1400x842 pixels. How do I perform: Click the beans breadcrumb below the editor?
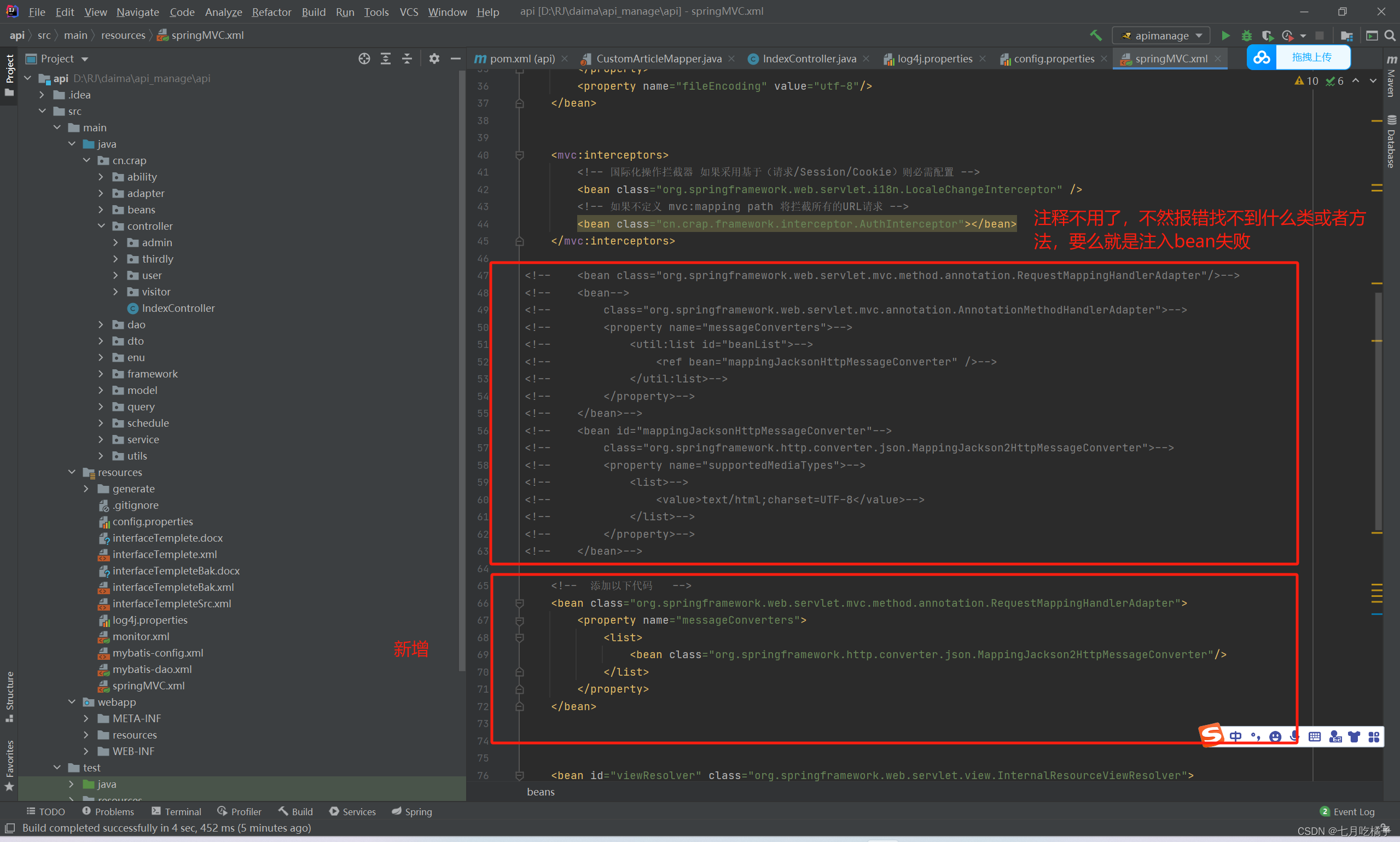540,792
